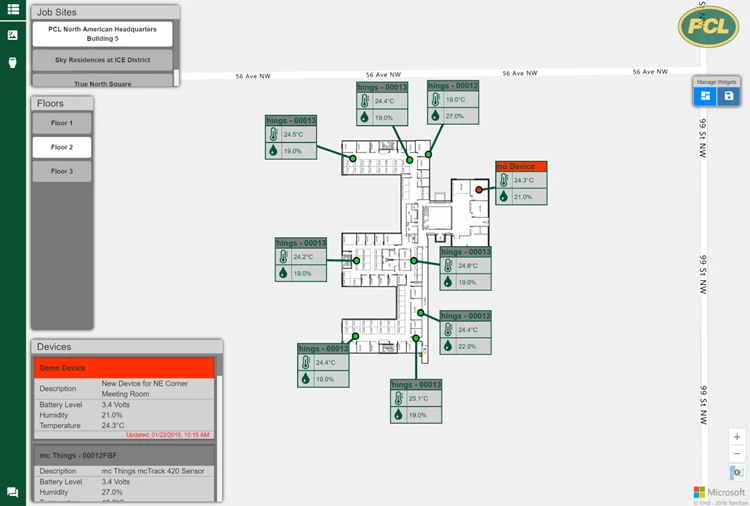The width and height of the screenshot is (750, 506).
Task: Click the PCL logo
Action: coord(708,26)
